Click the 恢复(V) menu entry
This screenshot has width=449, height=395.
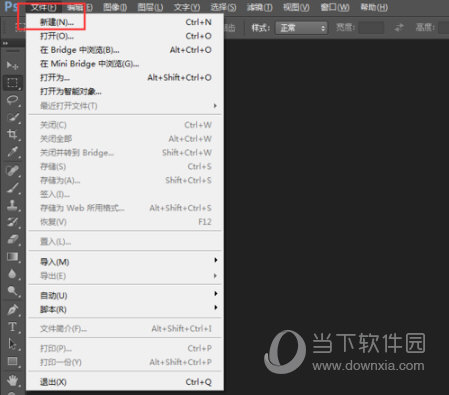click(x=125, y=222)
